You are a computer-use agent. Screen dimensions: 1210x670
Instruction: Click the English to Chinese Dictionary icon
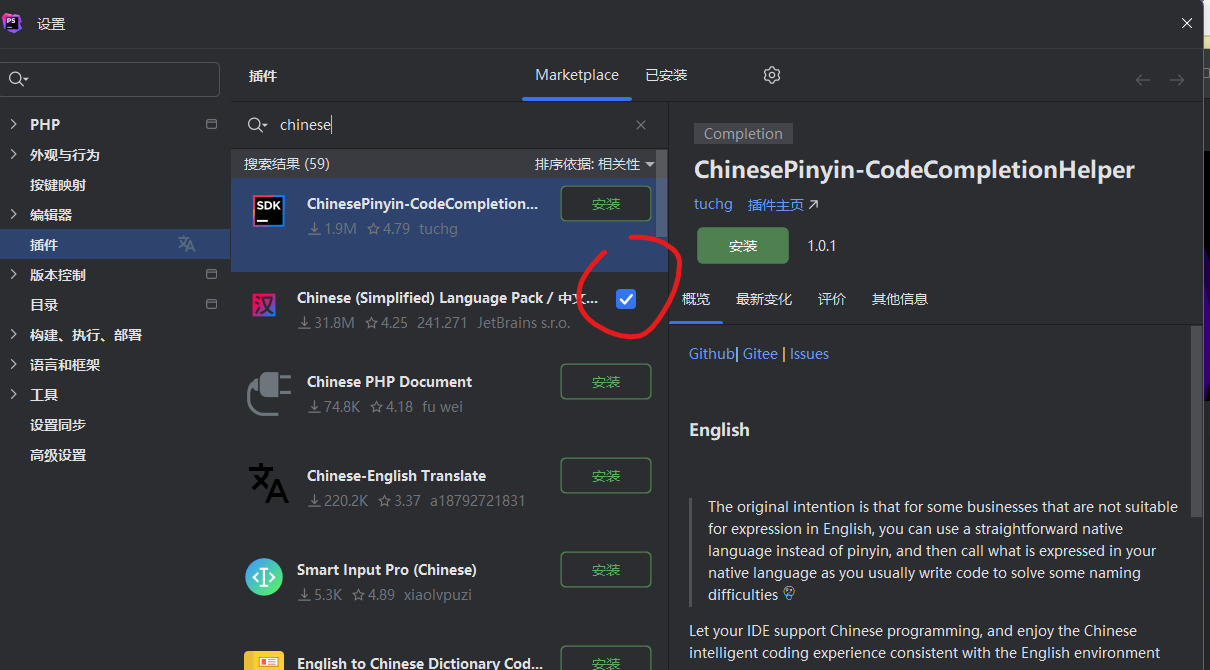[264, 661]
